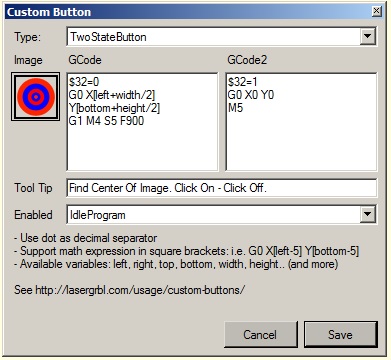
Task: Open the Type dropdown arrow
Action: pos(368,36)
